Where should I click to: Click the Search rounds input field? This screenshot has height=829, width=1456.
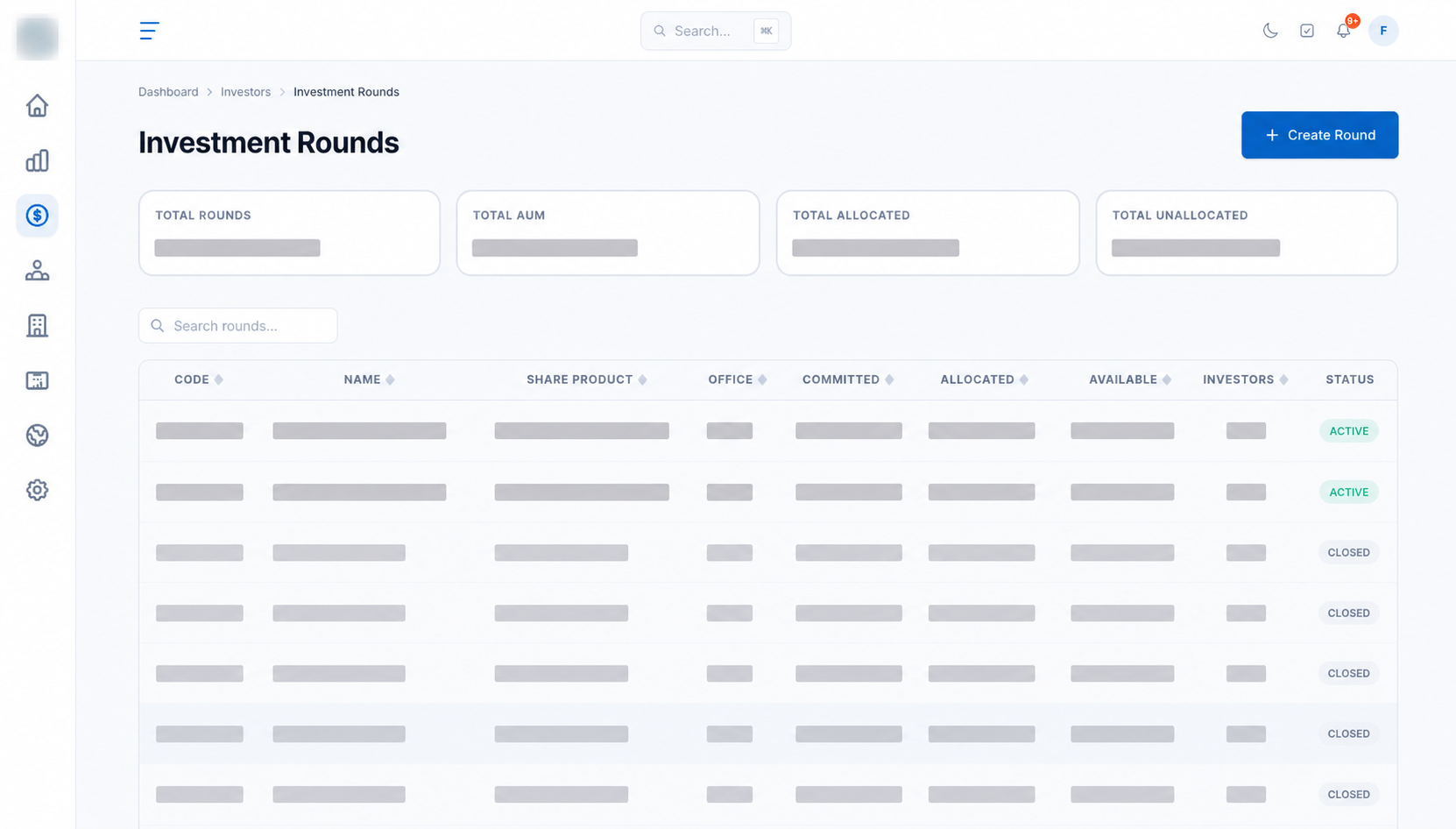(x=238, y=325)
